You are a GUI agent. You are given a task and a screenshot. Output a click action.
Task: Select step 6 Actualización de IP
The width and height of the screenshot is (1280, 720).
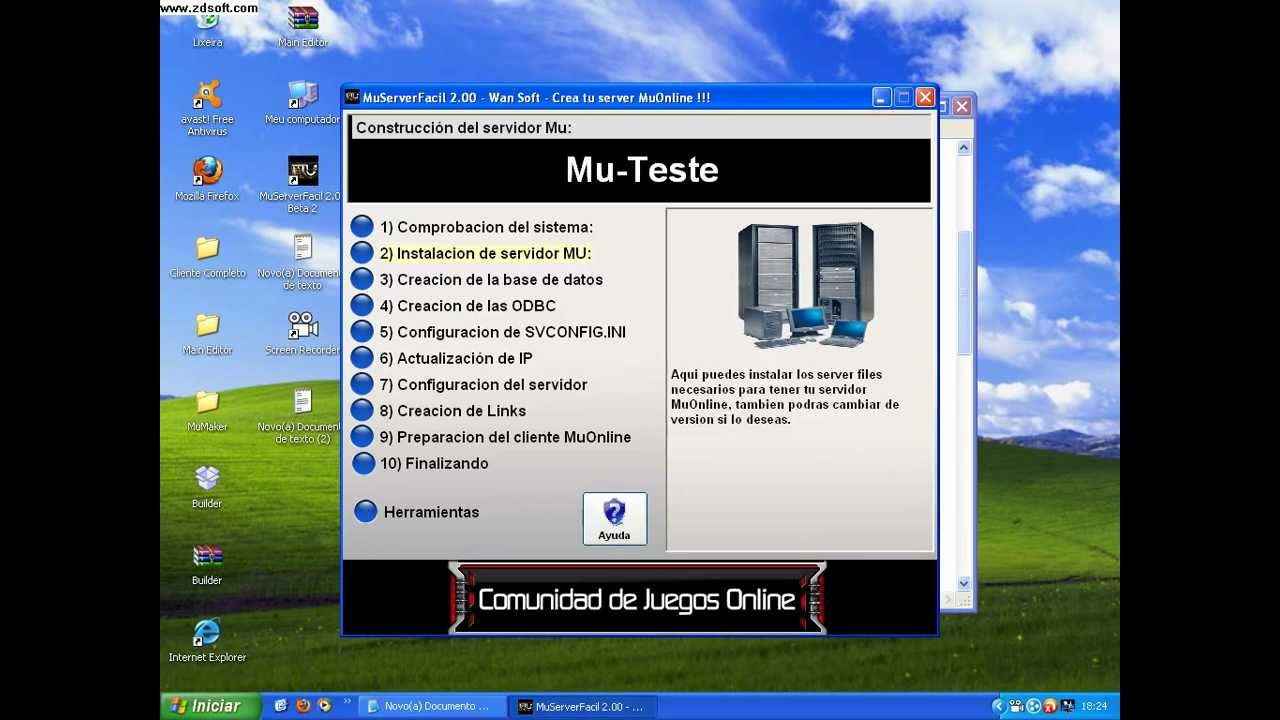[x=456, y=358]
